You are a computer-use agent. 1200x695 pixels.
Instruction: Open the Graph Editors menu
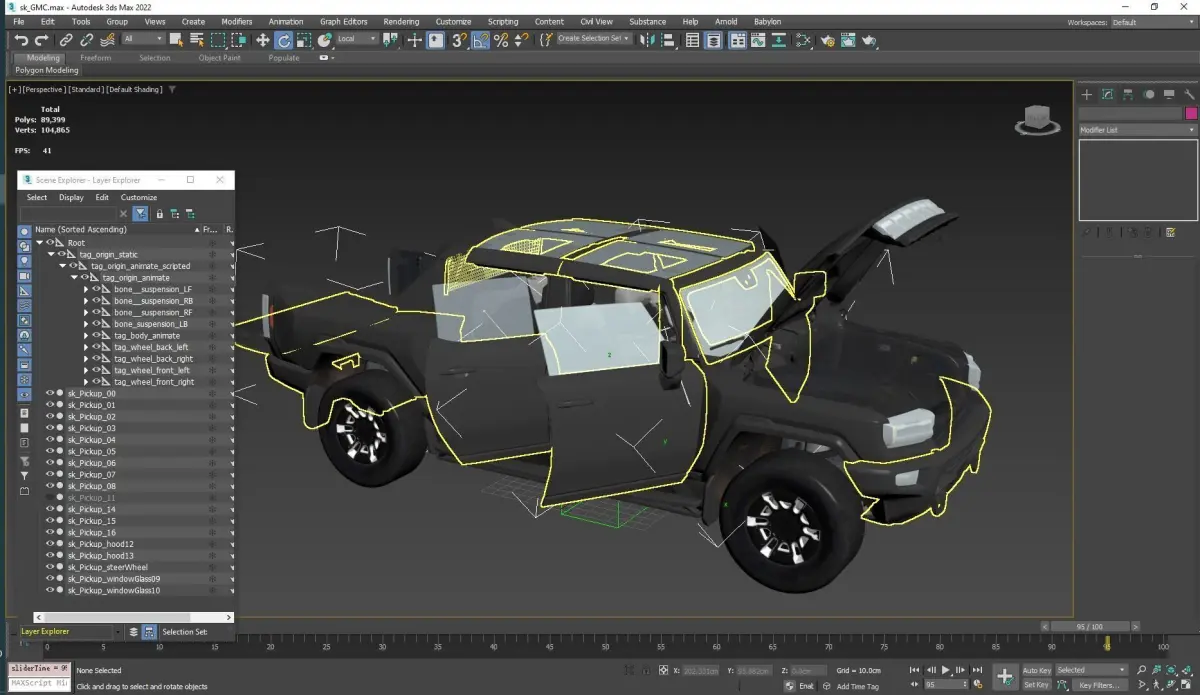343,21
